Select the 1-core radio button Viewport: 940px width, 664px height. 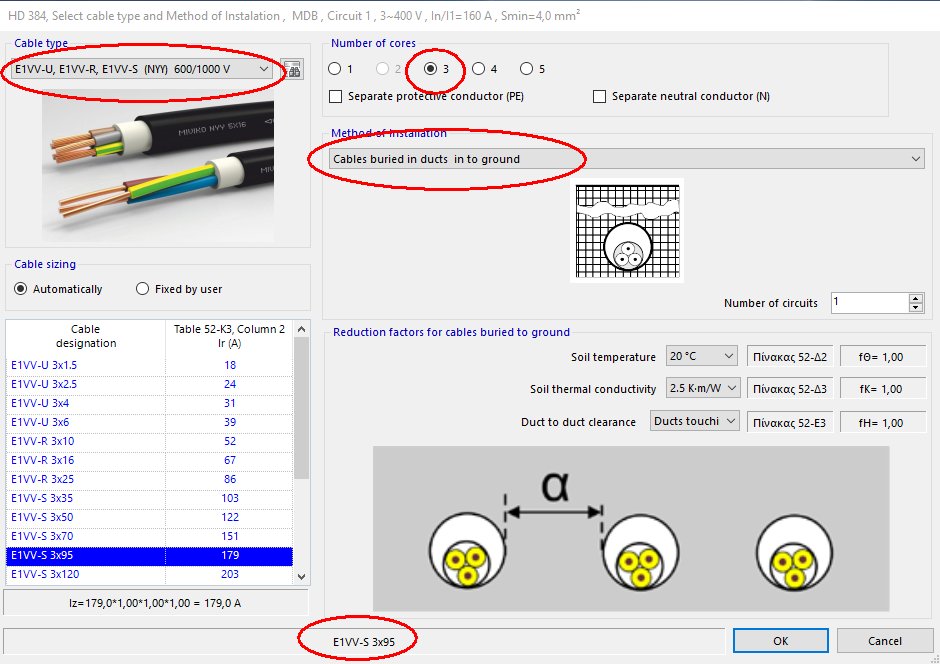click(x=335, y=69)
